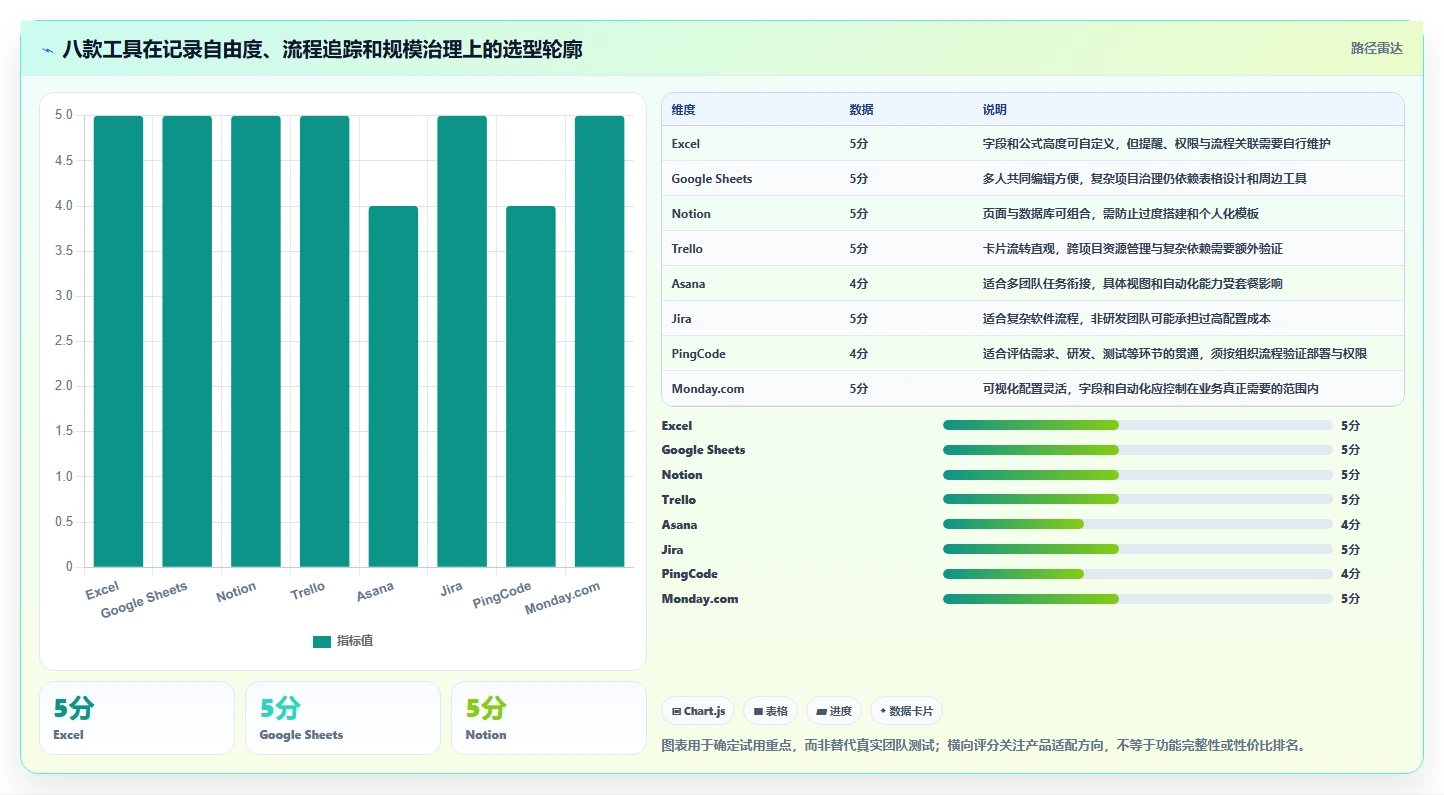Click the 数据卡片 tag chip
Screen dimensions: 1444x795
pos(906,711)
